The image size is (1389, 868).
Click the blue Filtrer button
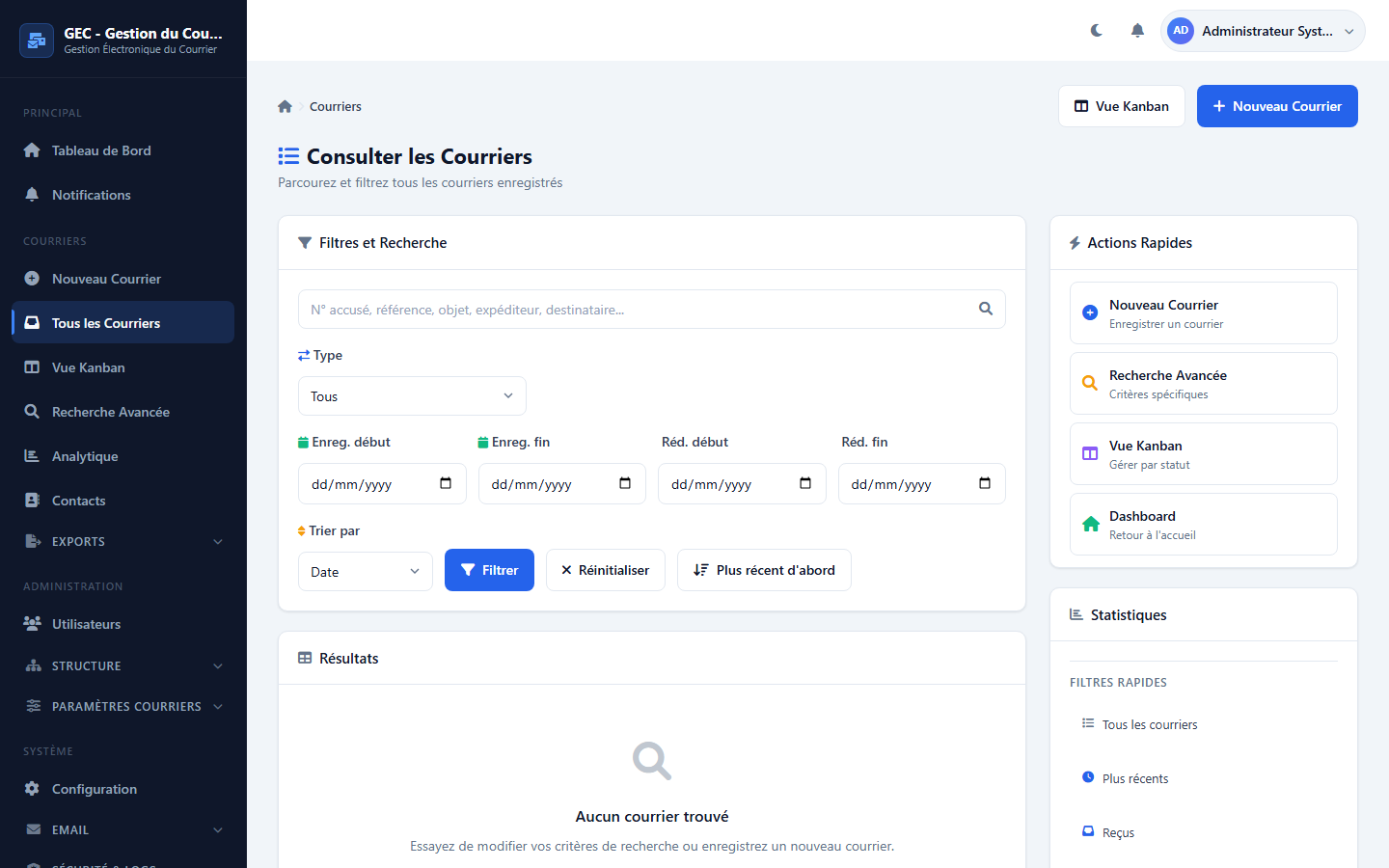[489, 570]
